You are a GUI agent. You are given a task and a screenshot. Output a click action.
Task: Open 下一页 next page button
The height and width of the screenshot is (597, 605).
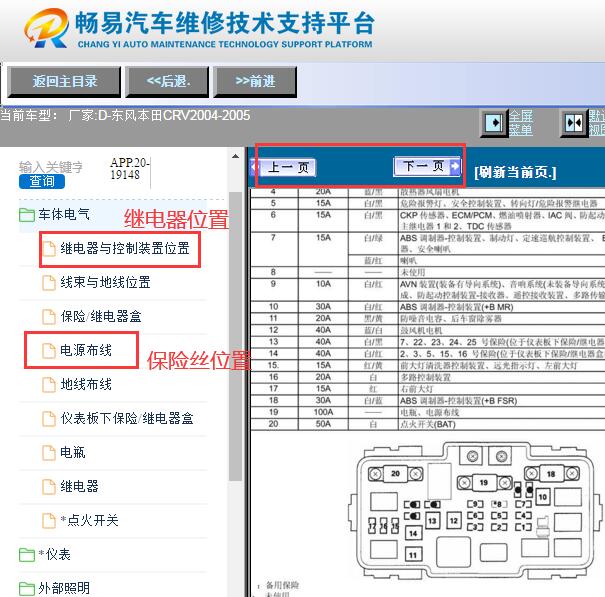pos(427,166)
